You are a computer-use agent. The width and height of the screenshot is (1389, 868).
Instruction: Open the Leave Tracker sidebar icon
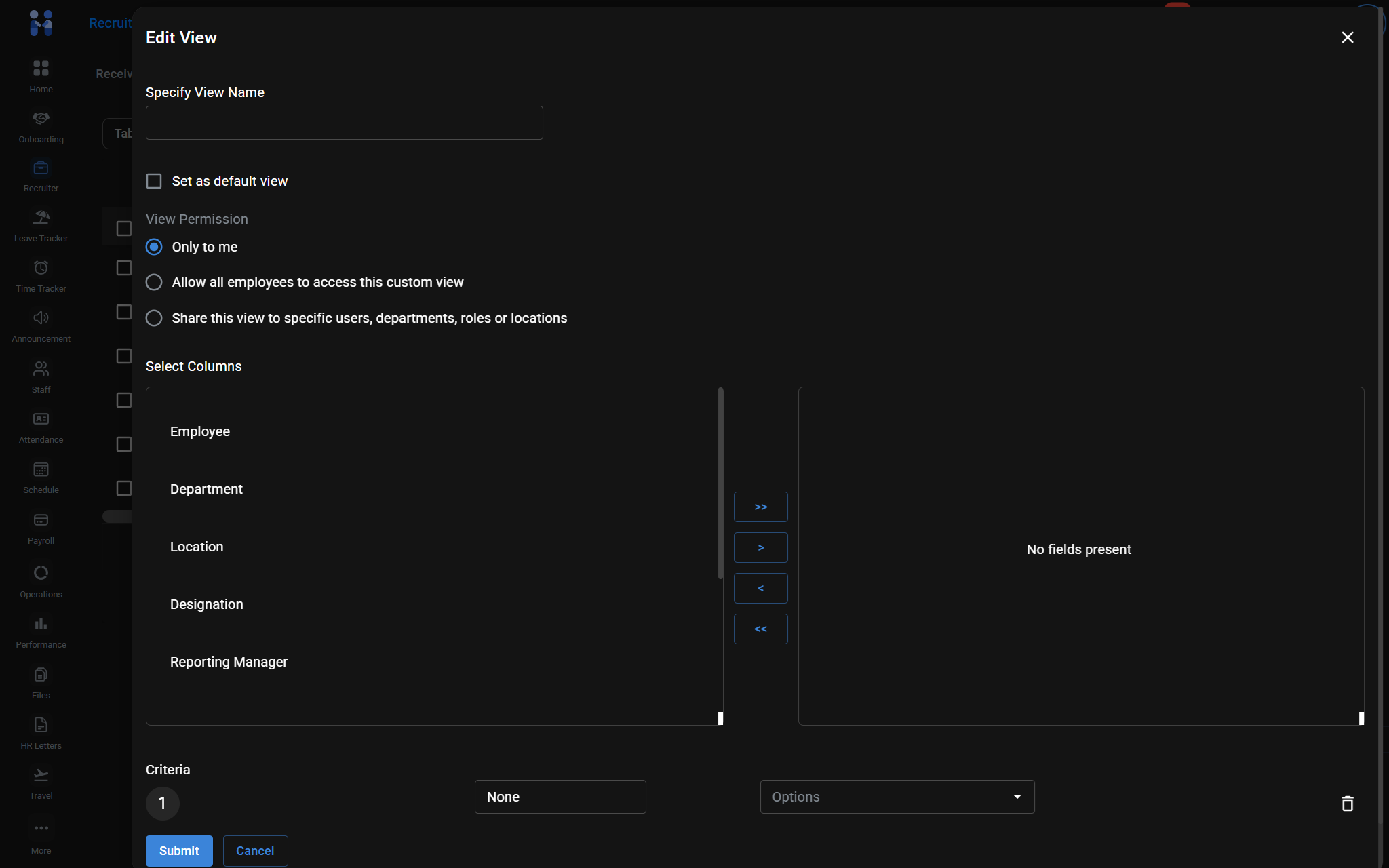tap(41, 218)
